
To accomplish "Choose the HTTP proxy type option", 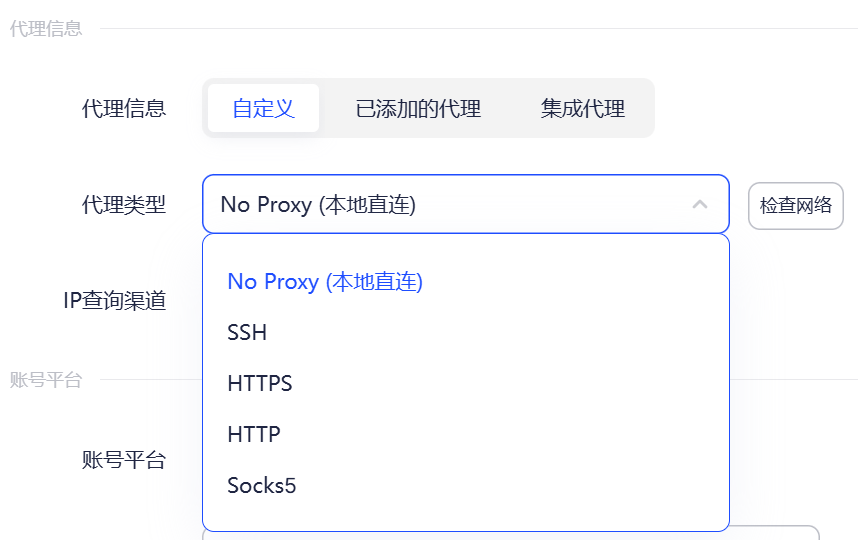I will [254, 435].
